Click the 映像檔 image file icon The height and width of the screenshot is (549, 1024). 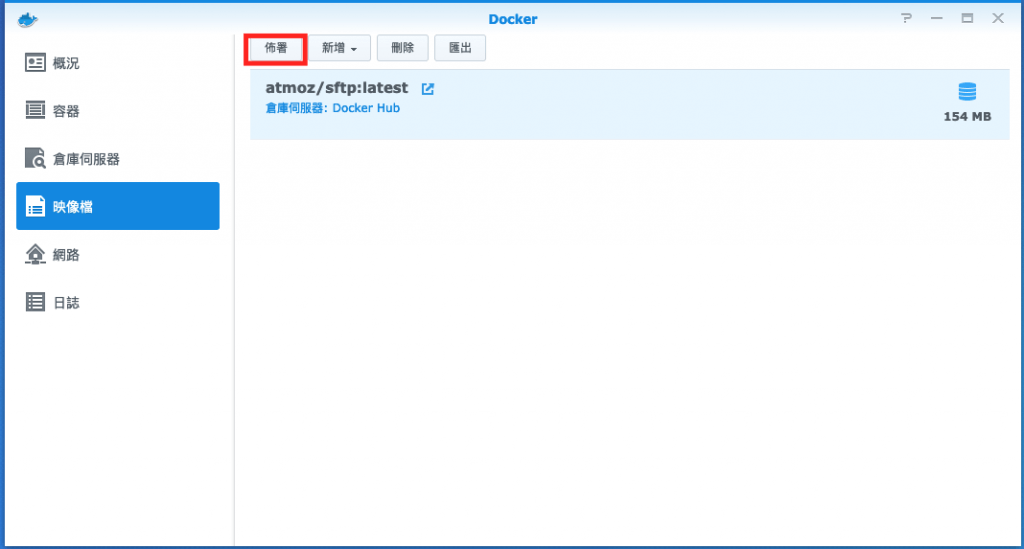35,206
